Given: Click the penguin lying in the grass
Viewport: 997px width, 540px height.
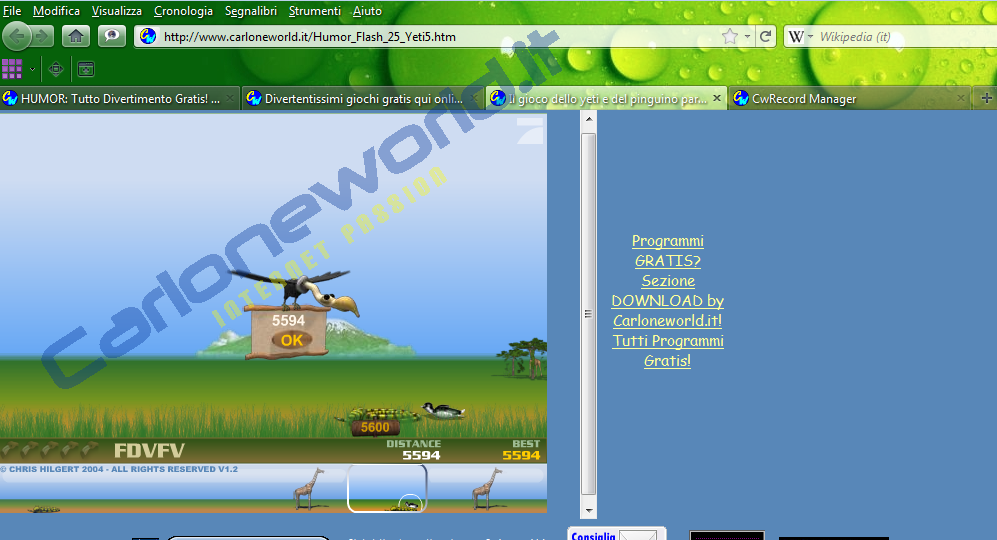Looking at the screenshot, I should (443, 411).
